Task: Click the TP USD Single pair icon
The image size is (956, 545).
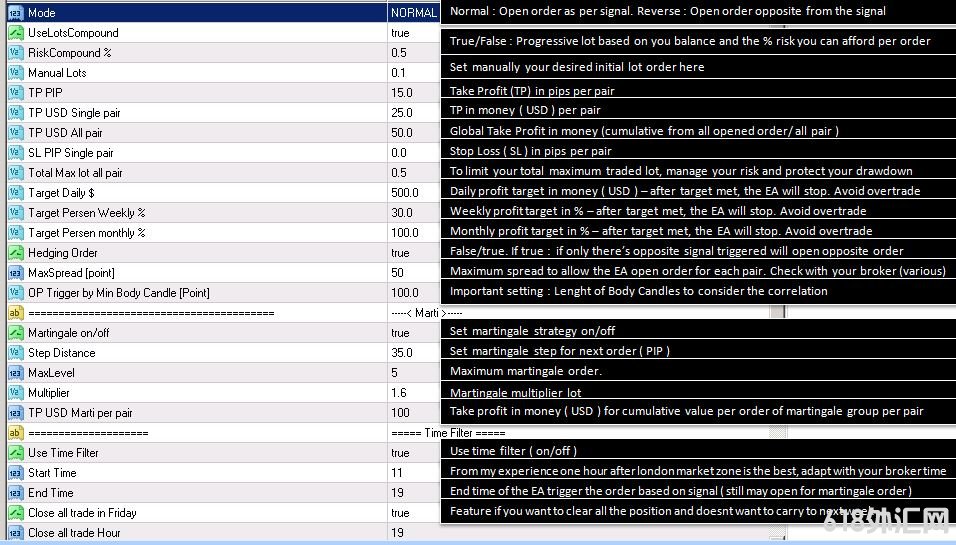Action: coord(15,113)
